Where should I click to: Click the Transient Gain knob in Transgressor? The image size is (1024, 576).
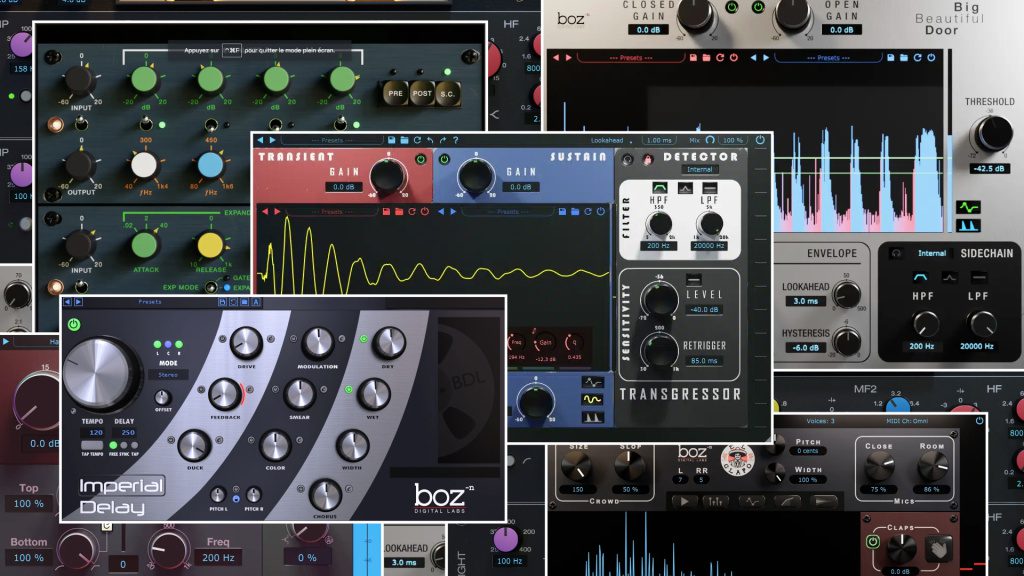point(388,176)
